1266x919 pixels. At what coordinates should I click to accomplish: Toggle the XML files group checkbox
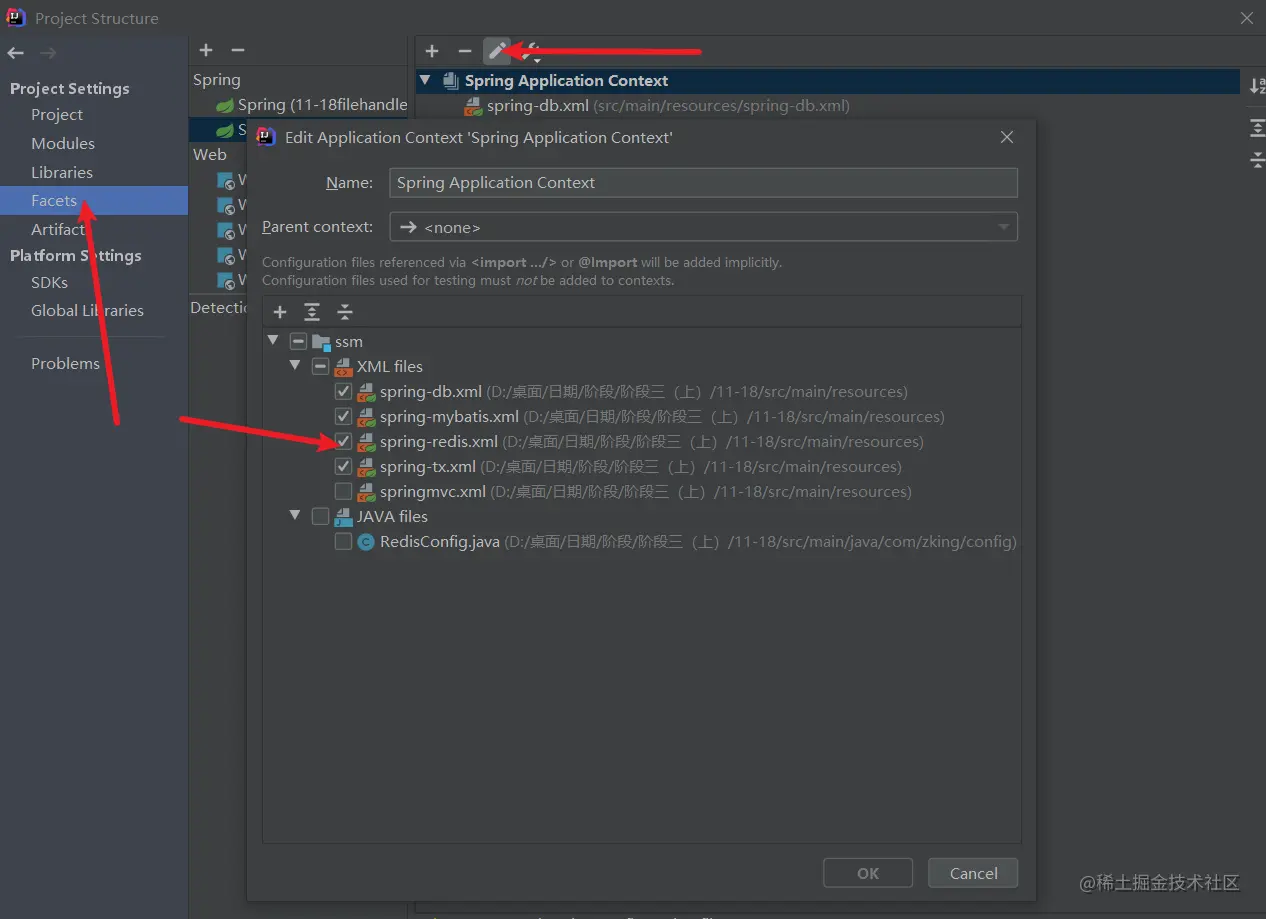pyautogui.click(x=320, y=367)
